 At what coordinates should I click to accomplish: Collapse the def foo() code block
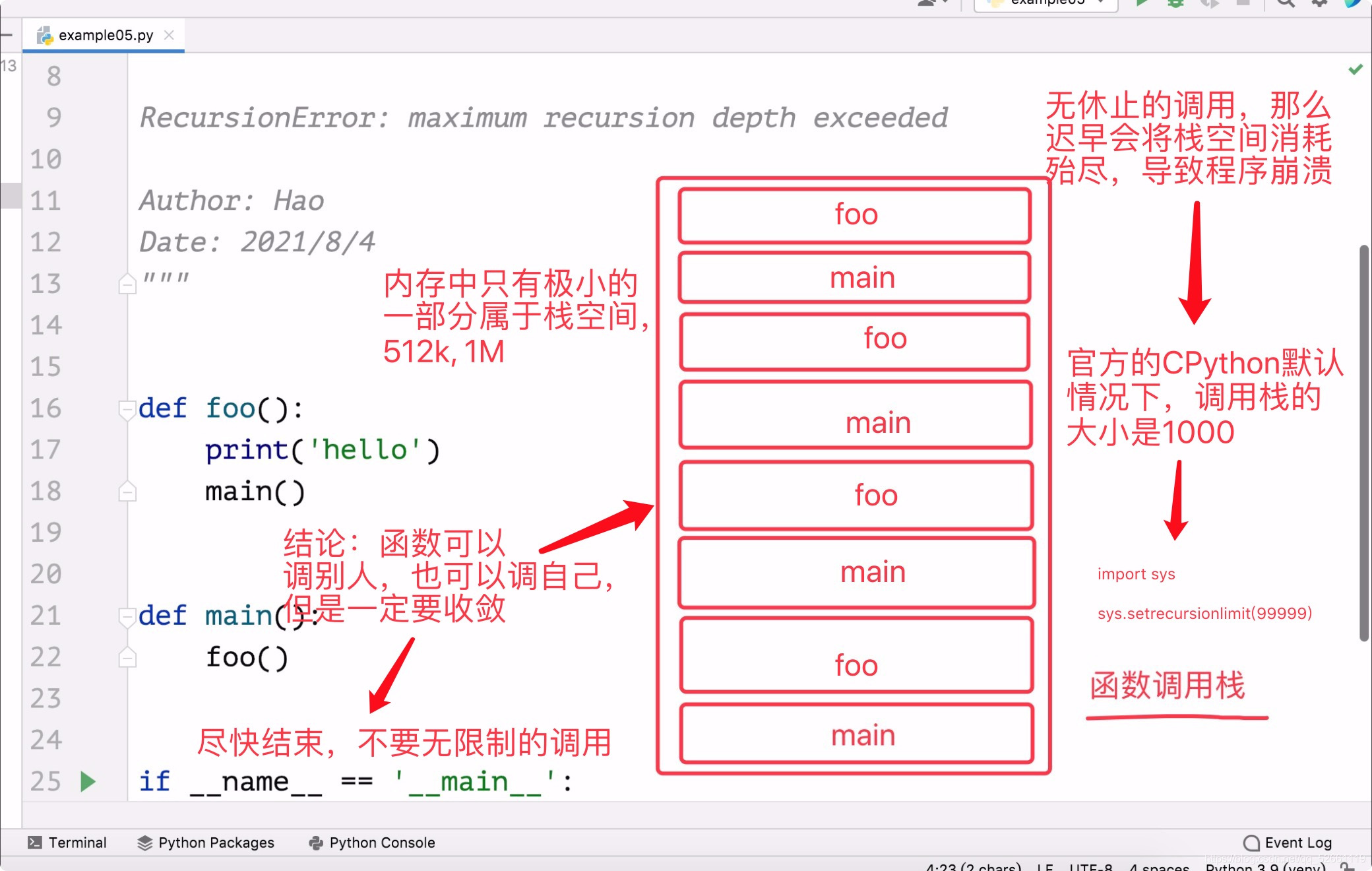(127, 409)
